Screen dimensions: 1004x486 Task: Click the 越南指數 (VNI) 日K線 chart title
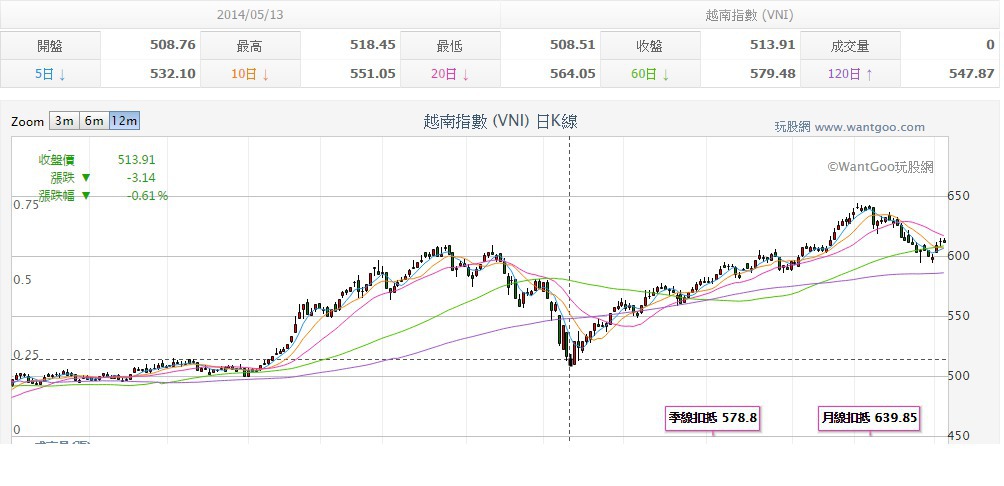(x=501, y=121)
